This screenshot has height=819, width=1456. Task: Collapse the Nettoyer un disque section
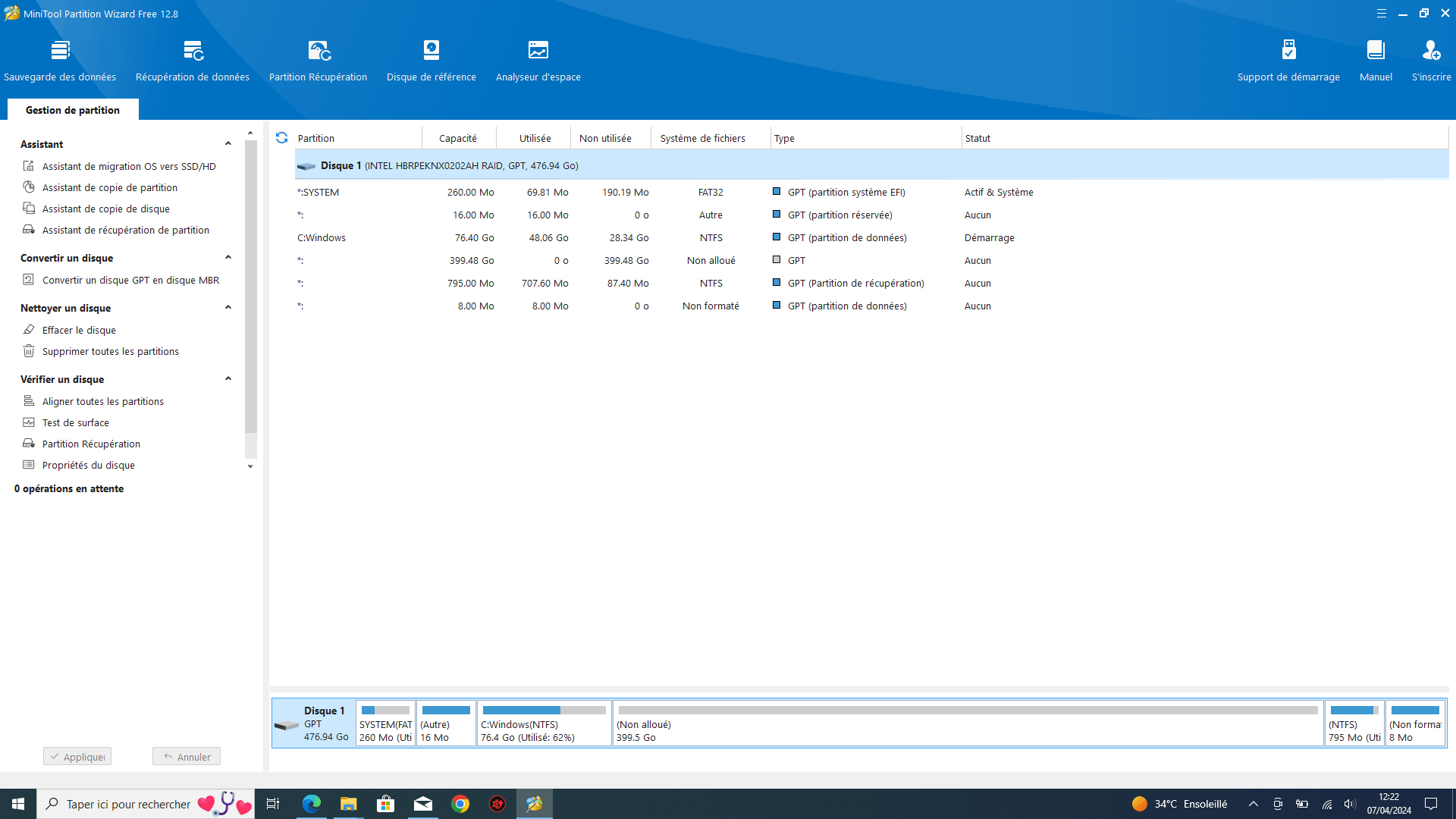click(x=227, y=308)
